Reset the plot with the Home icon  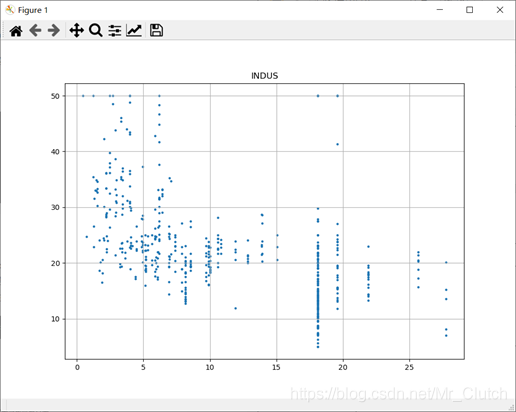(16, 31)
